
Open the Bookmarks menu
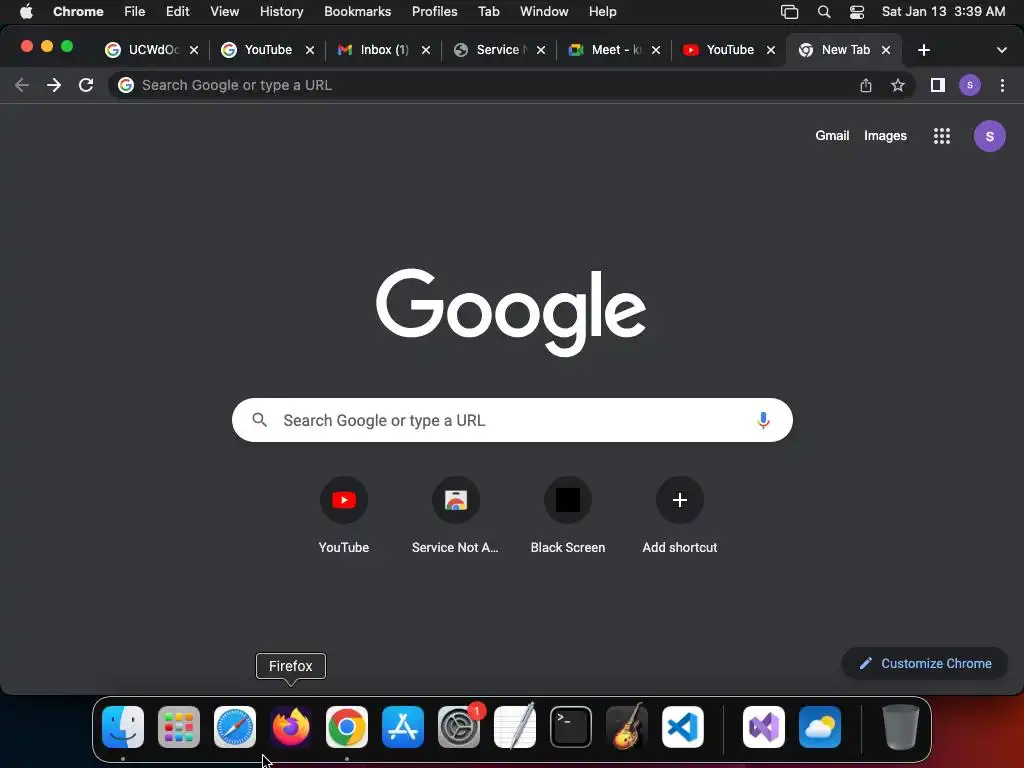pos(357,12)
